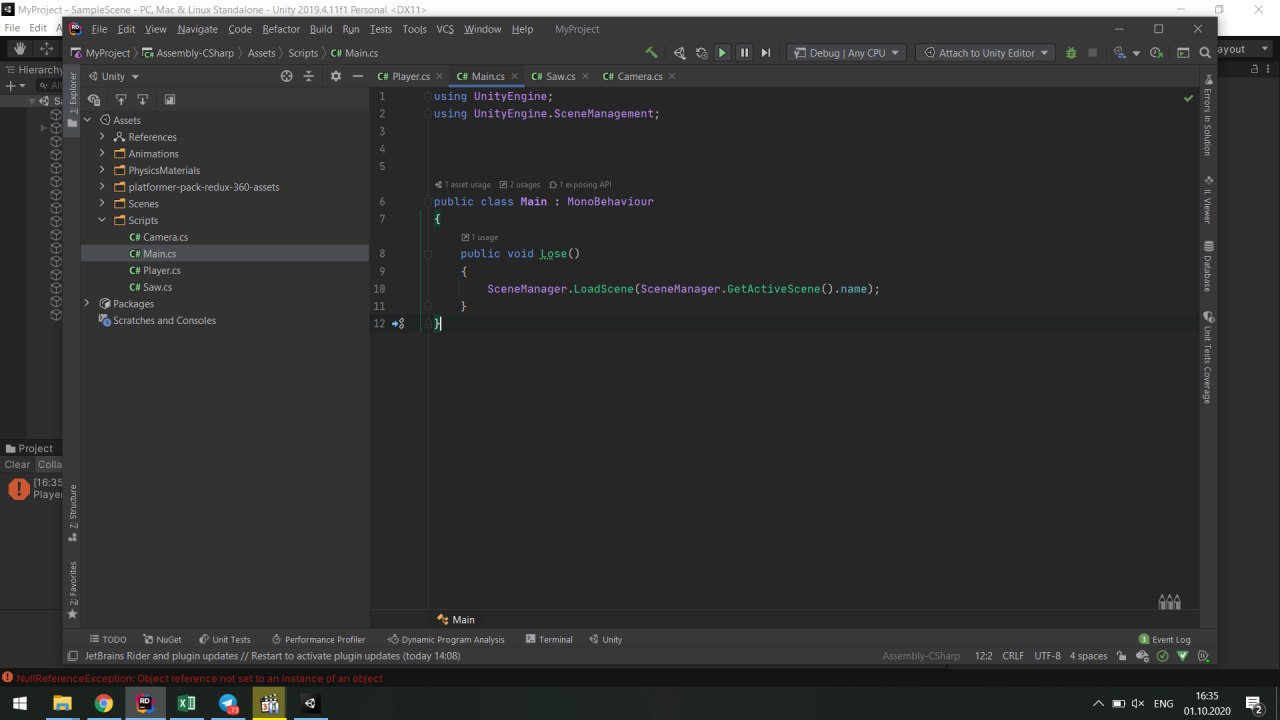Image resolution: width=1280 pixels, height=720 pixels.
Task: Click Collapse All icon in Explorer panel
Action: pyautogui.click(x=309, y=76)
